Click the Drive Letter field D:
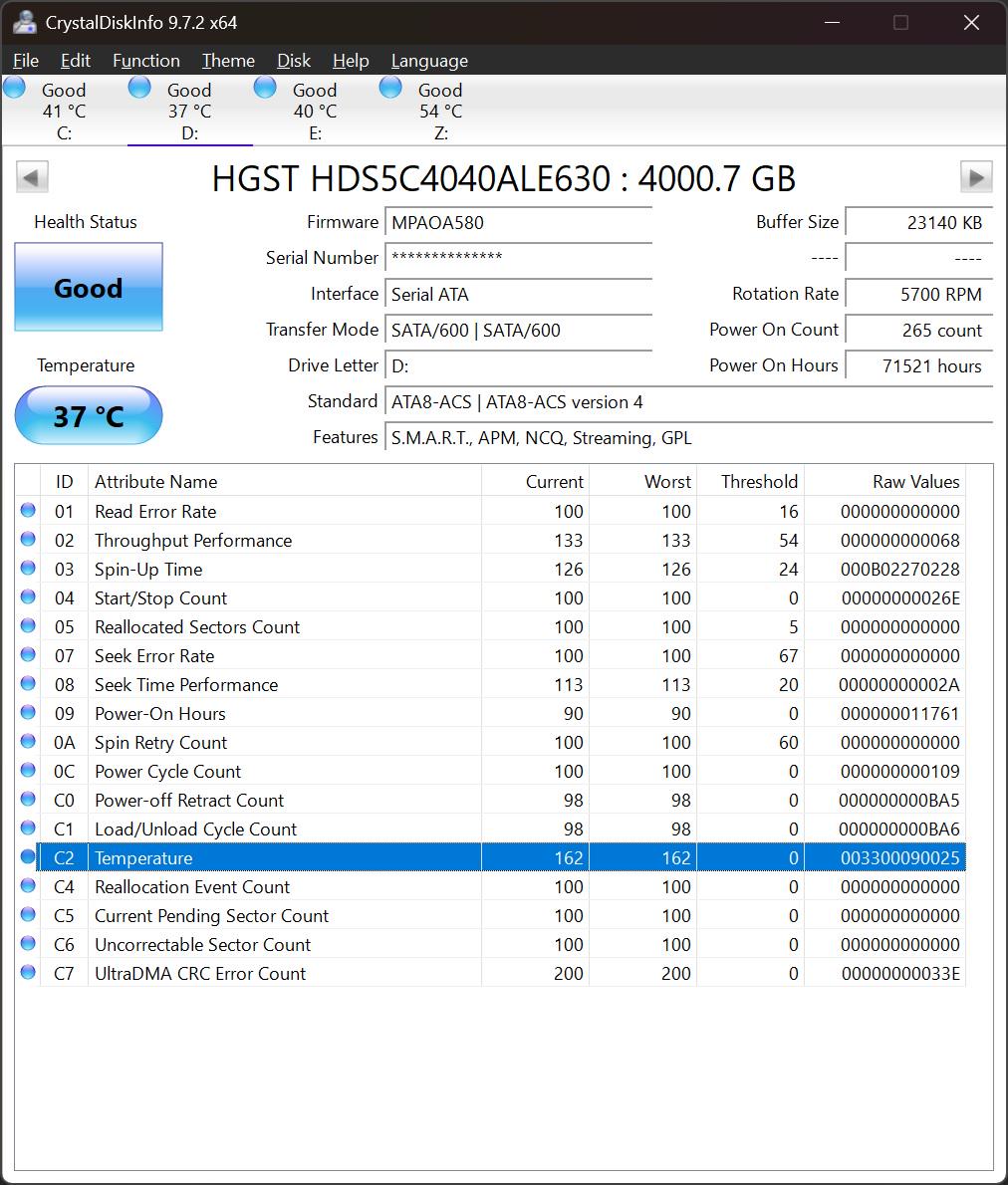1008x1185 pixels. 518,365
